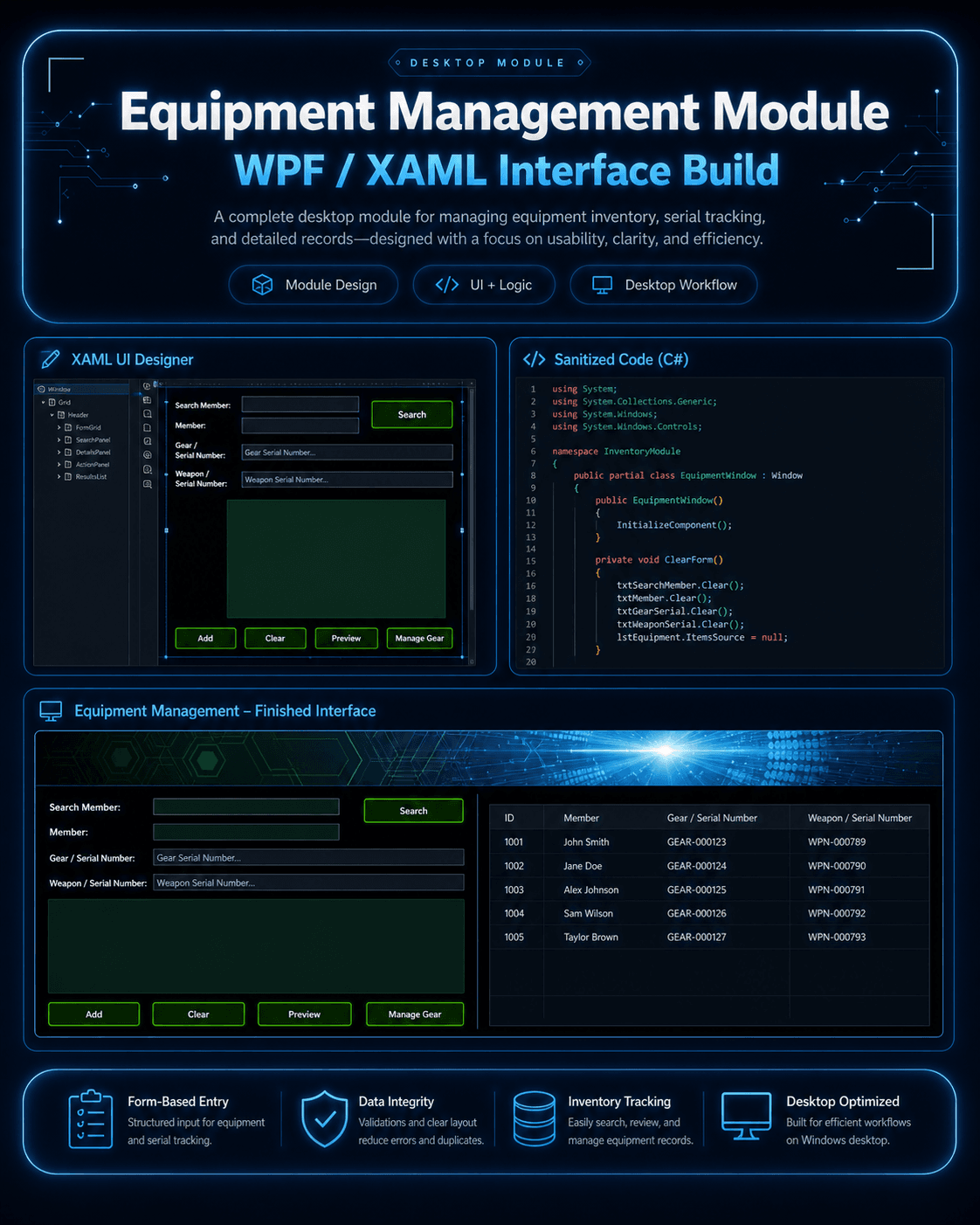Image resolution: width=980 pixels, height=1225 pixels.
Task: Focus Gear Serial Number field in finished interface
Action: click(308, 857)
